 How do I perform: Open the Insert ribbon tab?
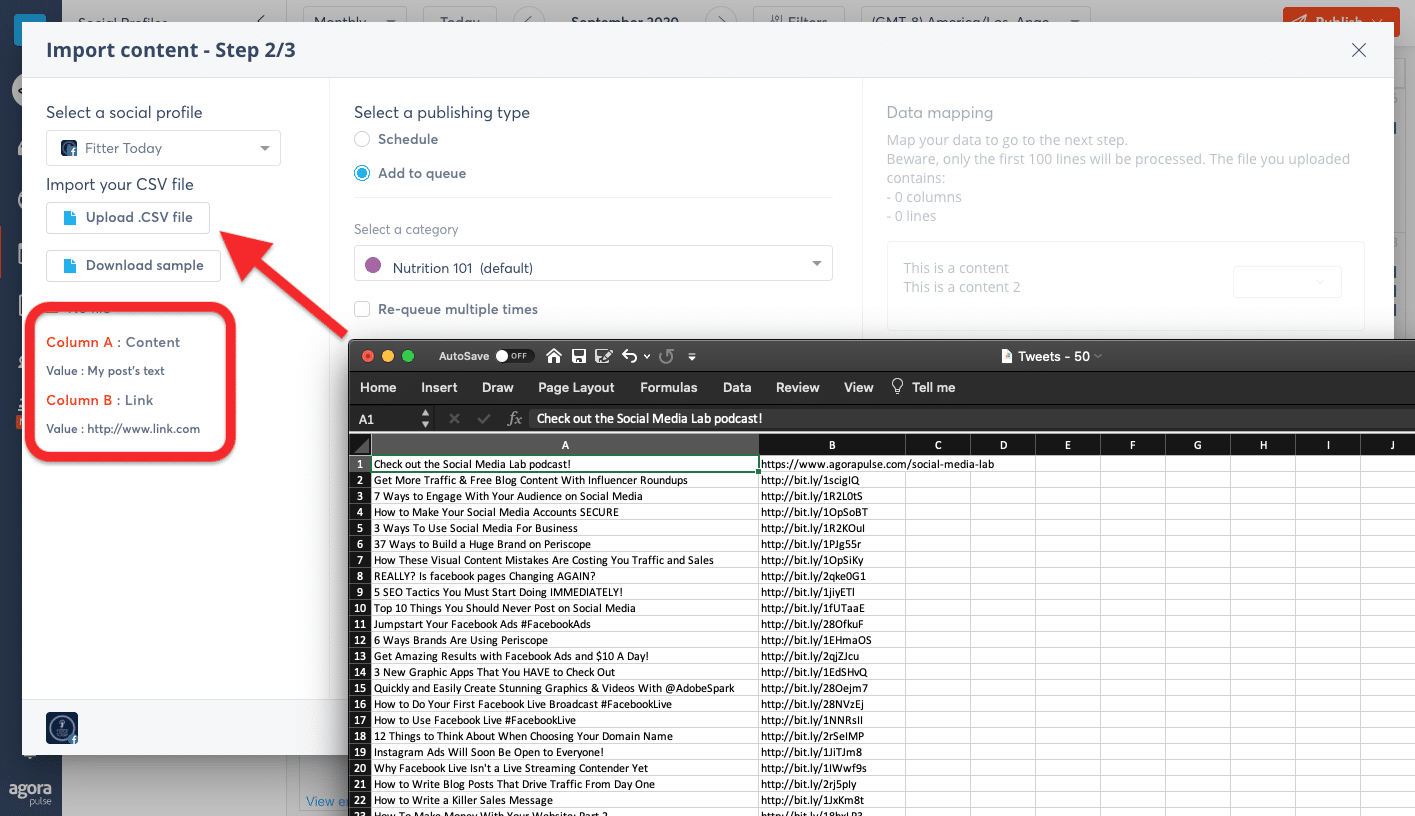pyautogui.click(x=439, y=387)
